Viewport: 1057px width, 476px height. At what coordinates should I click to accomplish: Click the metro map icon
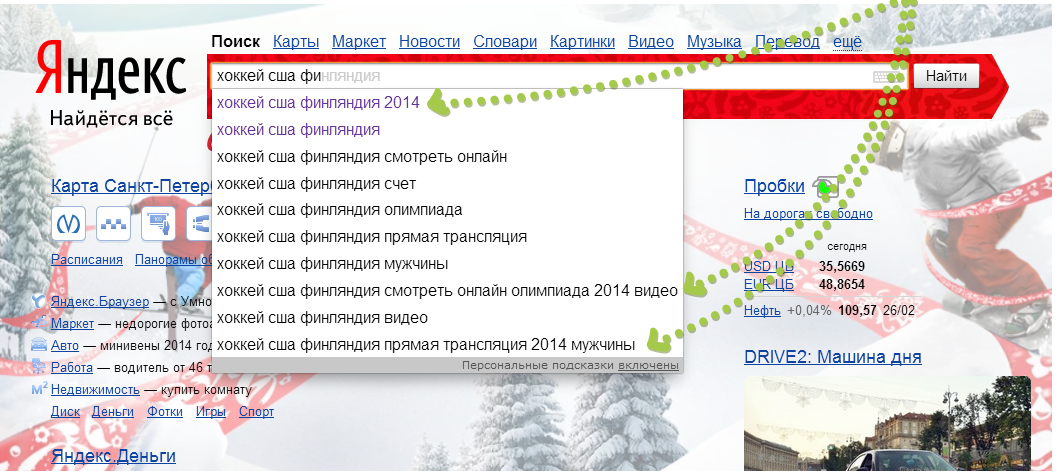pos(69,224)
